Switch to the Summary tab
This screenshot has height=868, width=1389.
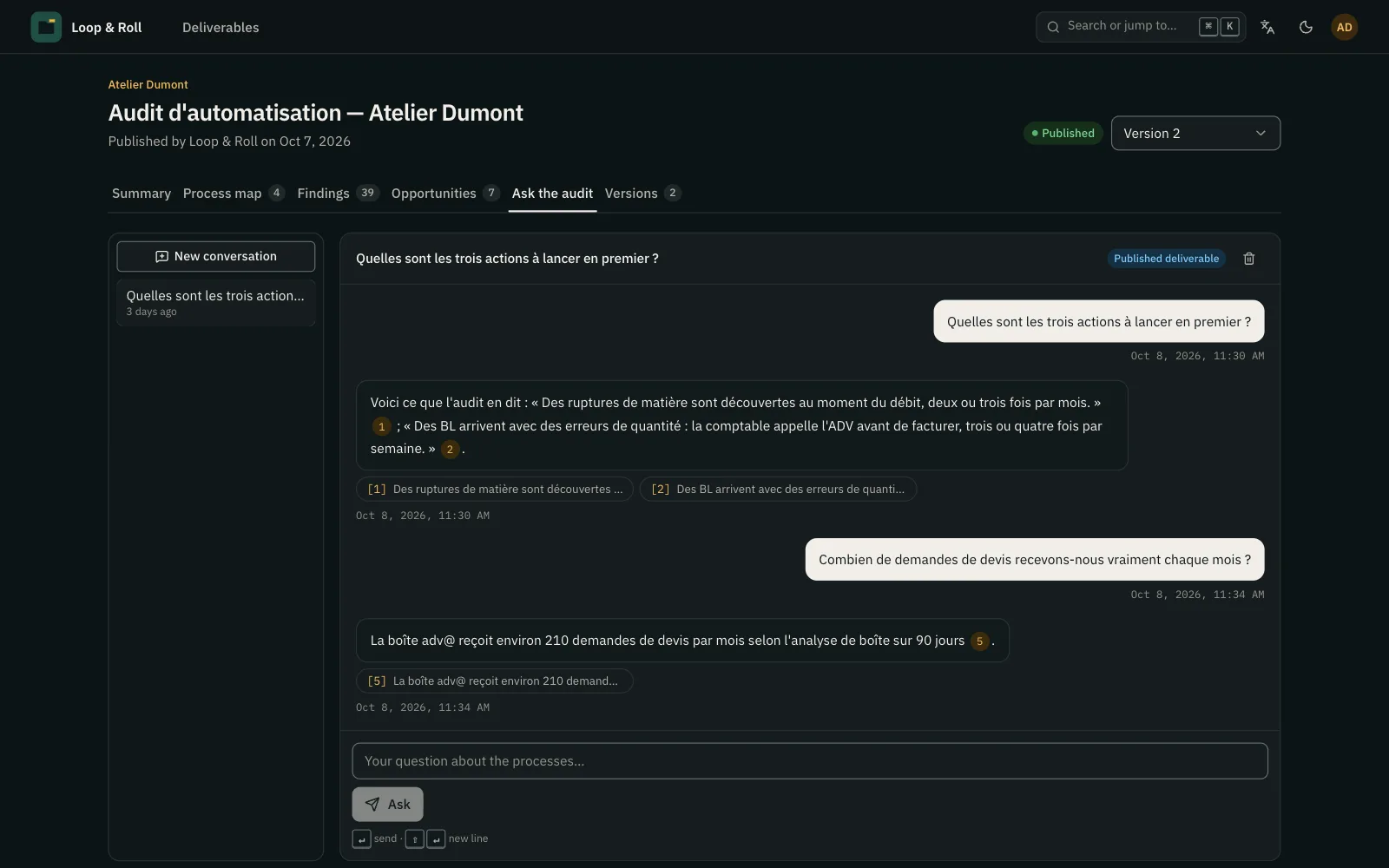pos(142,193)
